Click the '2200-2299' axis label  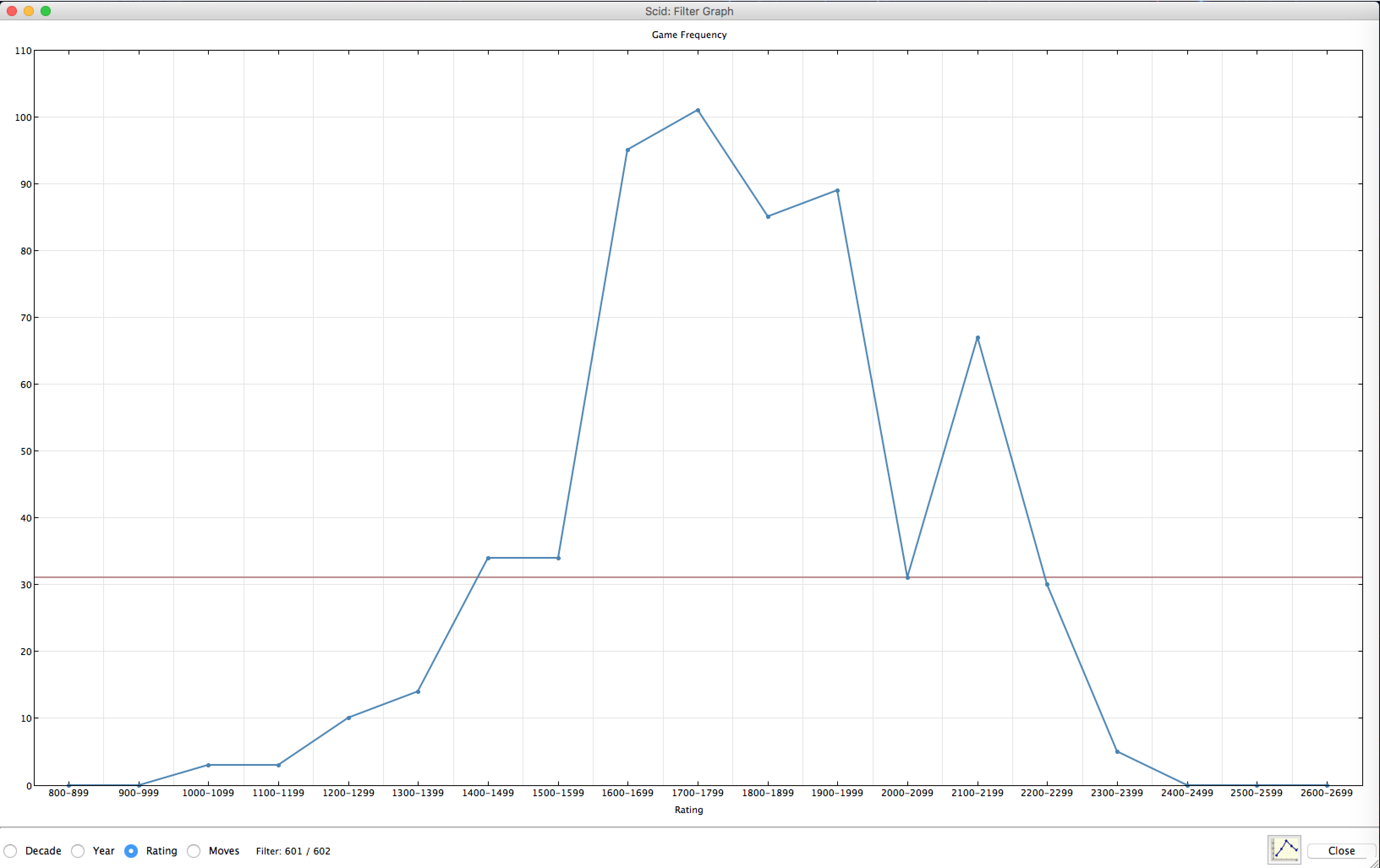(x=1047, y=793)
